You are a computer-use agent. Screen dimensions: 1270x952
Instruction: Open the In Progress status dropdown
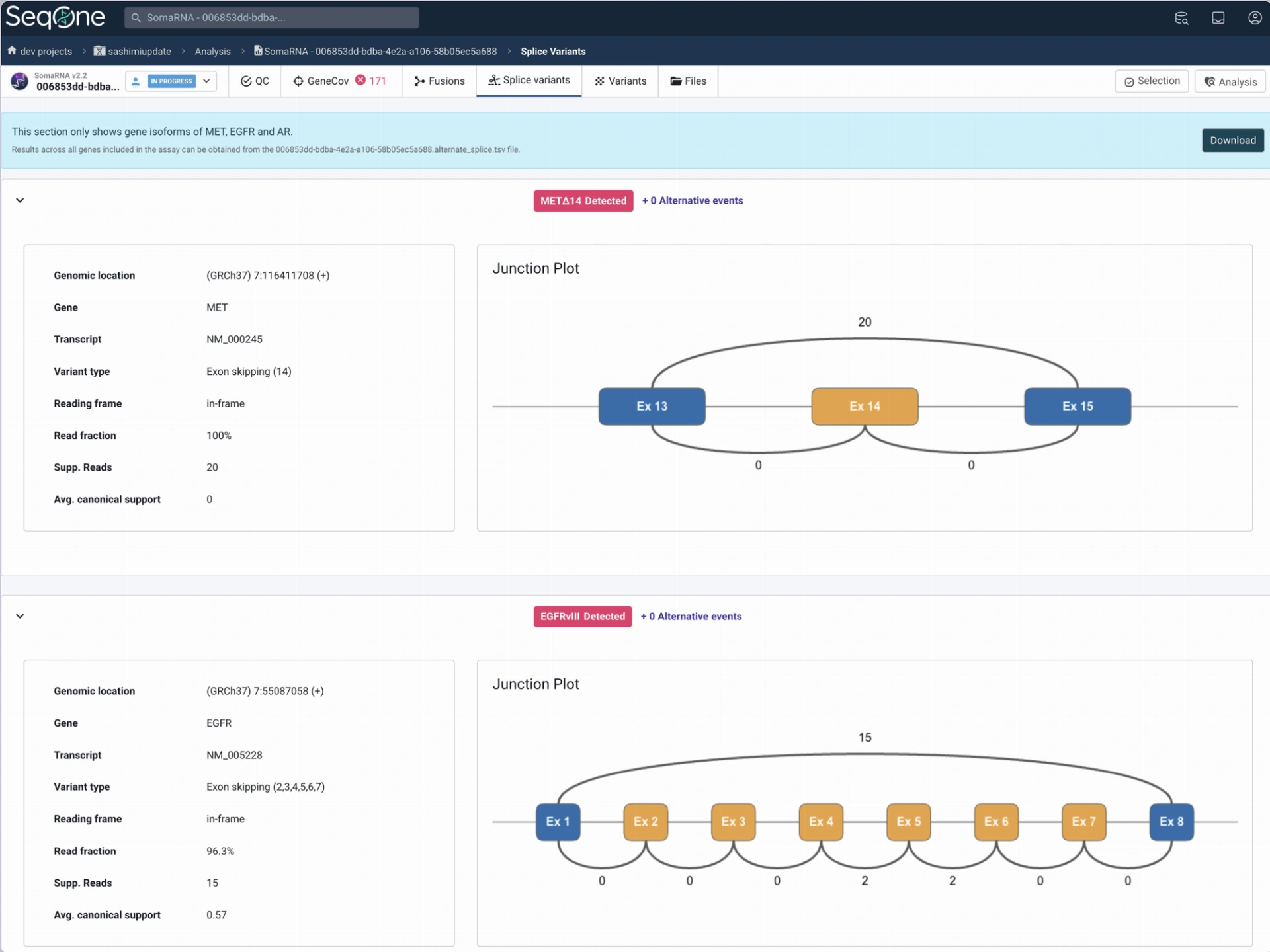tap(206, 81)
